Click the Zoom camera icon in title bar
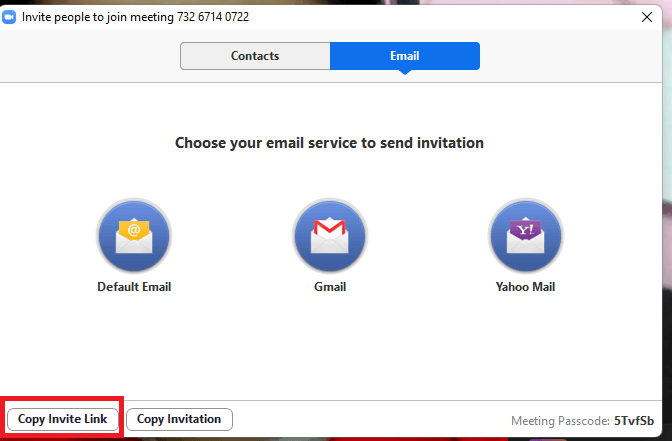Screen dimensions: 672x441 coord(10,17)
